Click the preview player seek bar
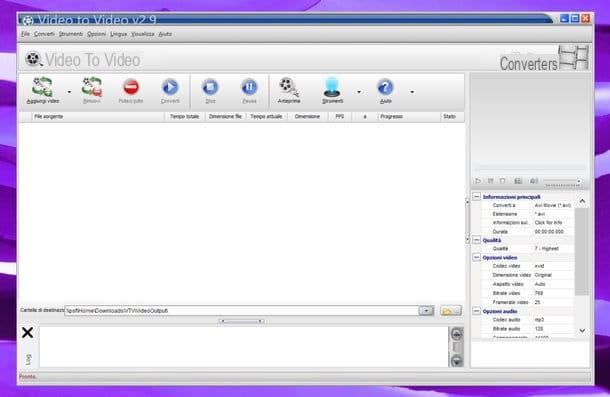Viewport: 610px width, 397px height. pyautogui.click(x=530, y=168)
